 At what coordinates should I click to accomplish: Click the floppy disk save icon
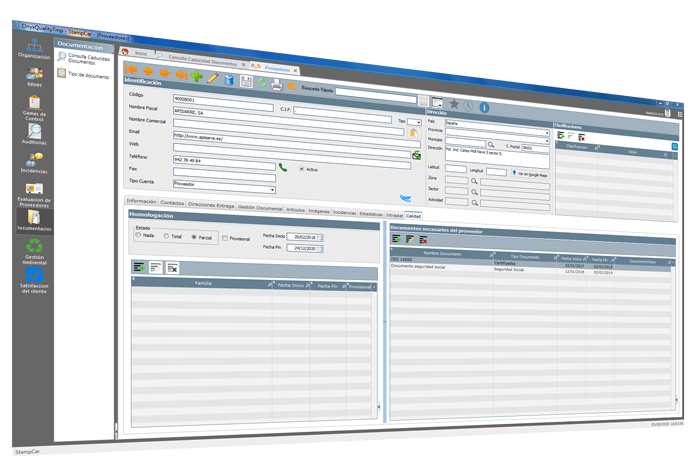click(246, 80)
